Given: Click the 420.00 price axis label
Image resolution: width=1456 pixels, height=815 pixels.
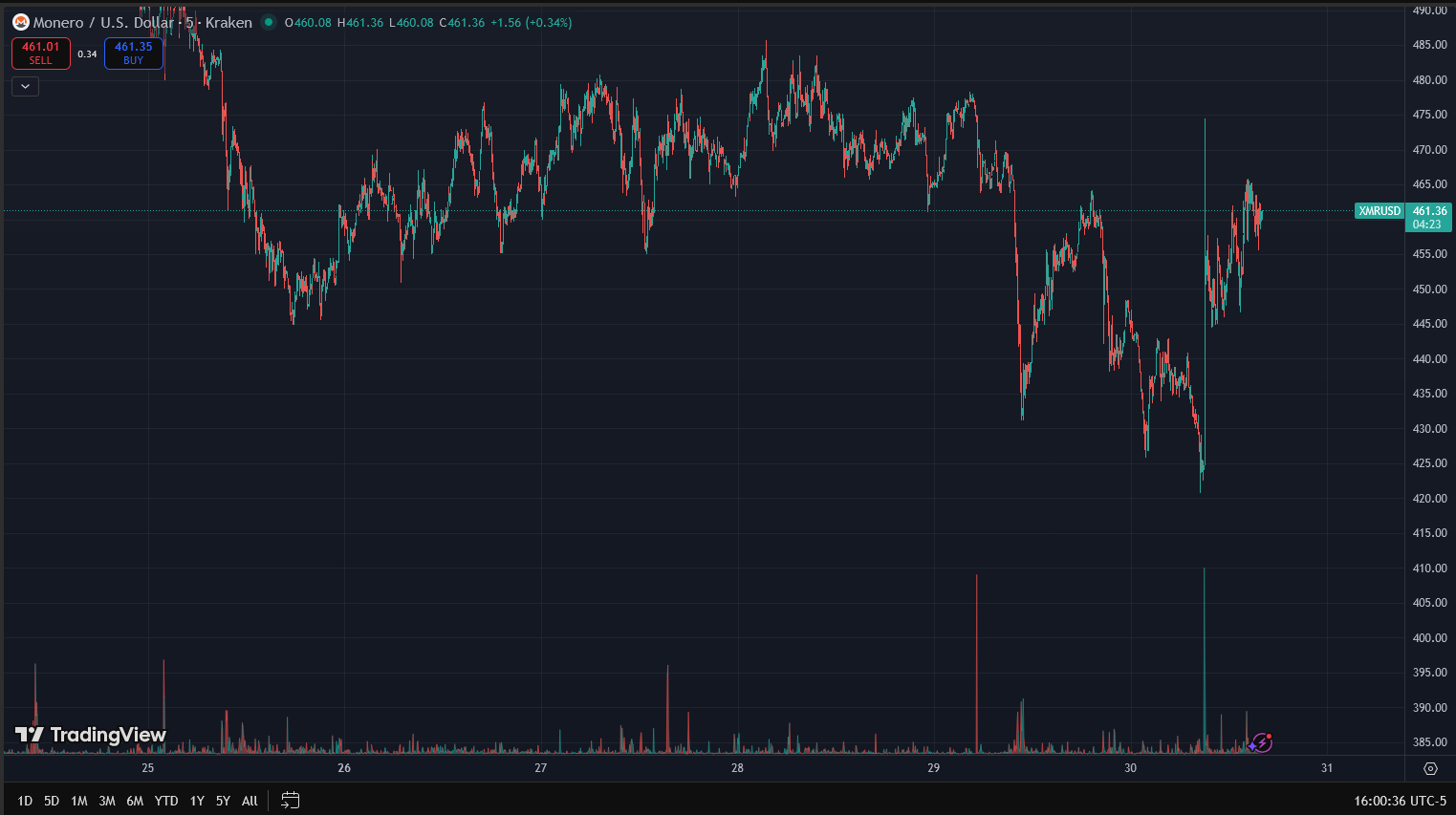Looking at the screenshot, I should click(1429, 499).
